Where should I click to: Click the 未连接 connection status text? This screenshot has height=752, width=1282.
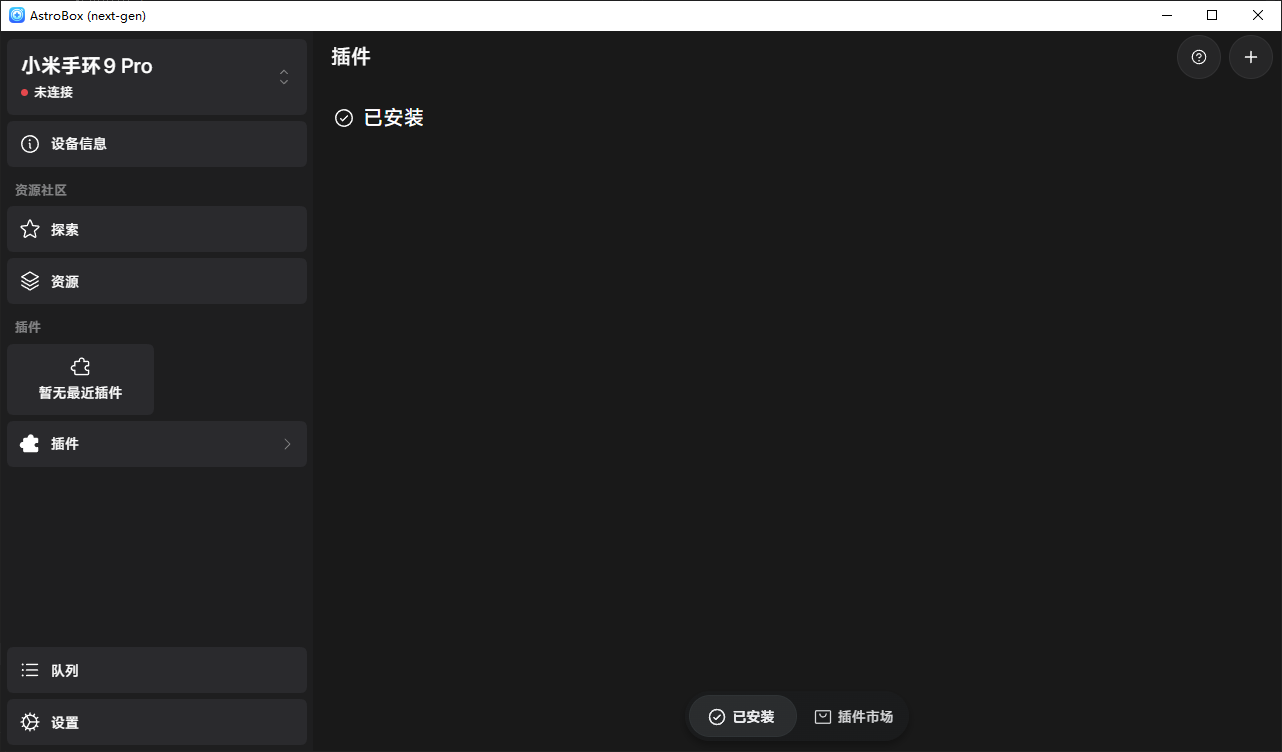[54, 92]
